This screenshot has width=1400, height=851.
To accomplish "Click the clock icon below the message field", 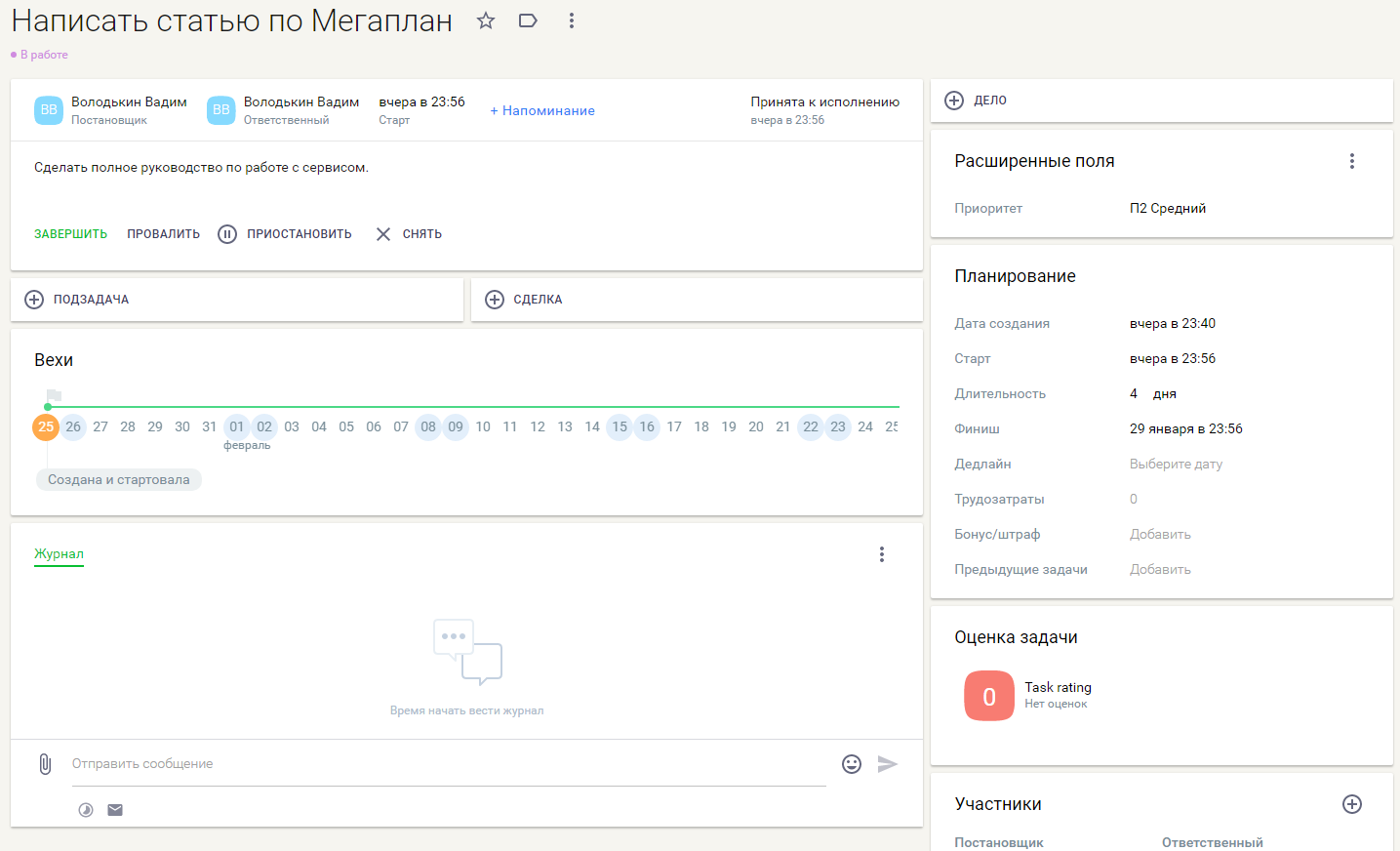I will [86, 810].
